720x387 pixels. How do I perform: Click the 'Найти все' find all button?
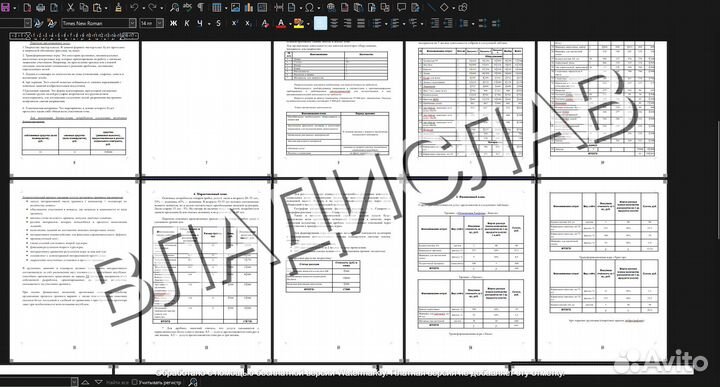117,382
